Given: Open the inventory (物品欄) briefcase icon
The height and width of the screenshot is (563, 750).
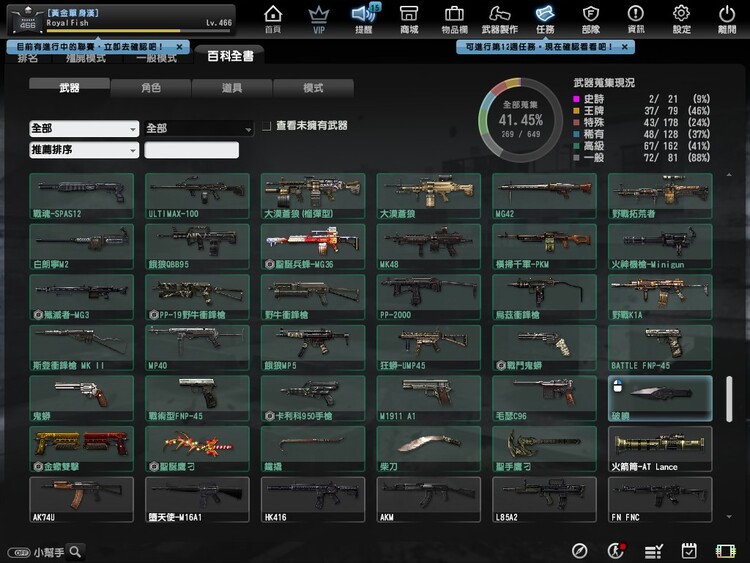Looking at the screenshot, I should pos(454,19).
